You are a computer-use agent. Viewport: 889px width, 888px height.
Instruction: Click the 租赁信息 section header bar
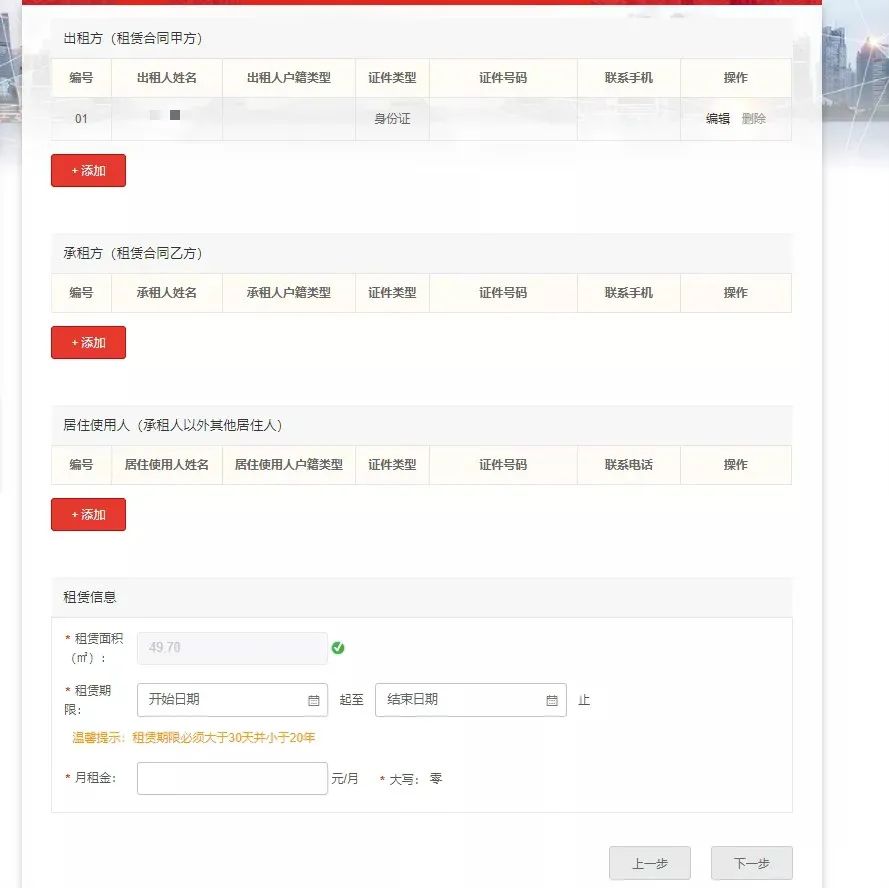pyautogui.click(x=420, y=596)
